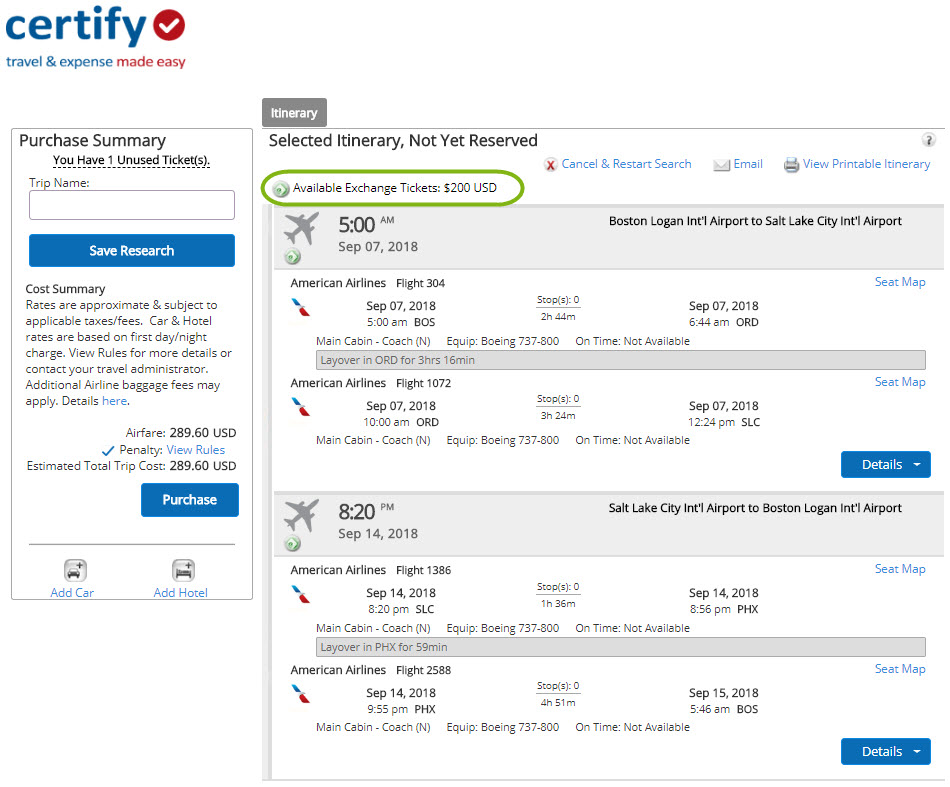Open the baggage fees 'here' link
This screenshot has height=787, width=950.
[x=115, y=401]
